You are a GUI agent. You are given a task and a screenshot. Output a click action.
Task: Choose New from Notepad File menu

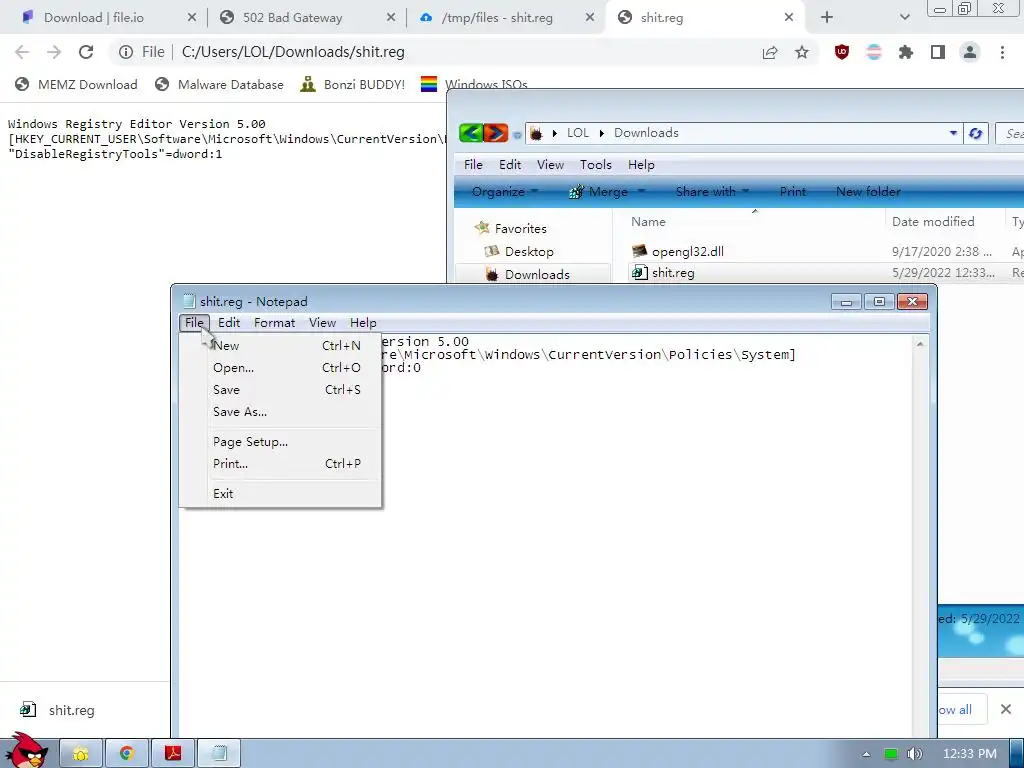[282, 345]
